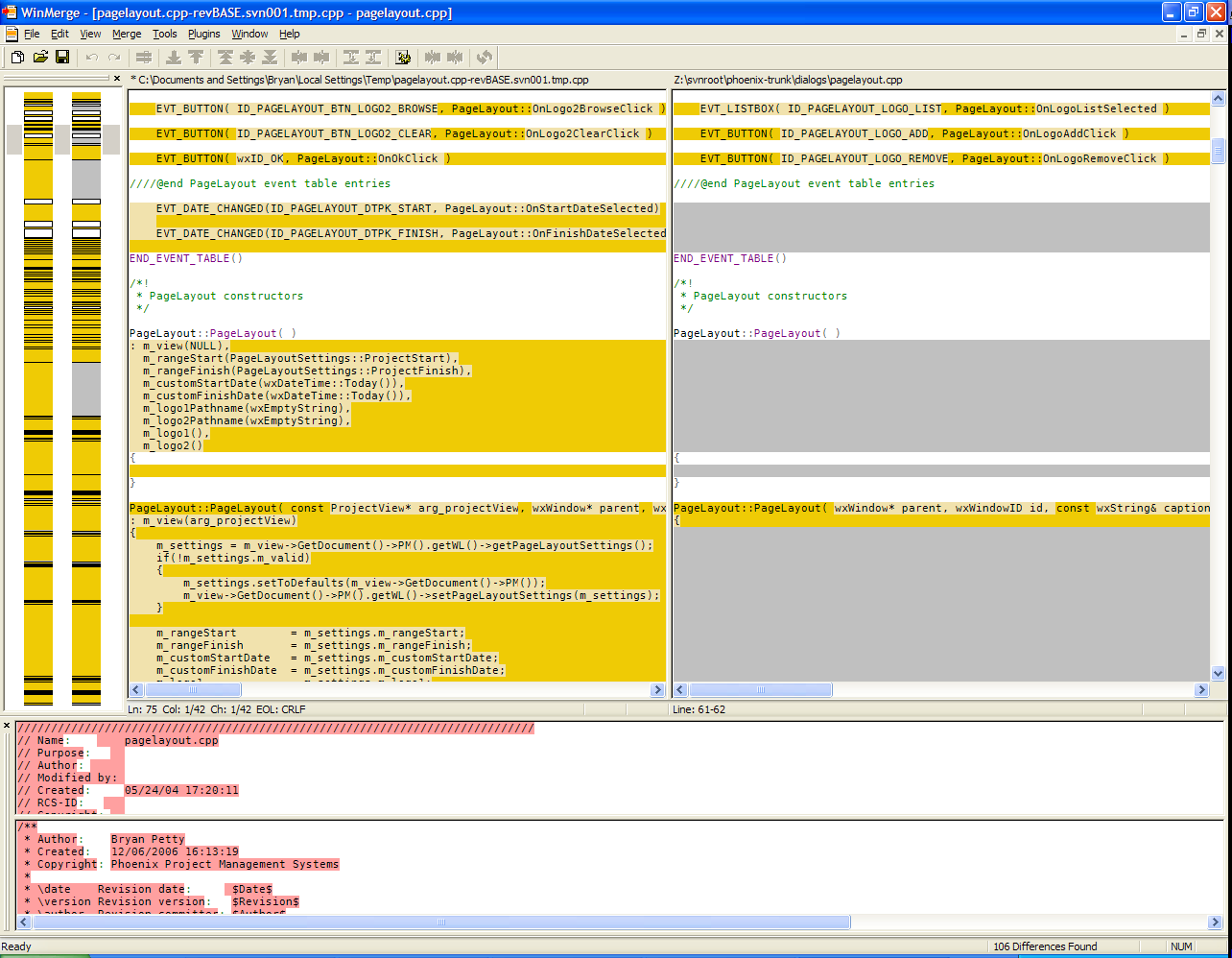Jump to Next Difference icon

pyautogui.click(x=174, y=58)
